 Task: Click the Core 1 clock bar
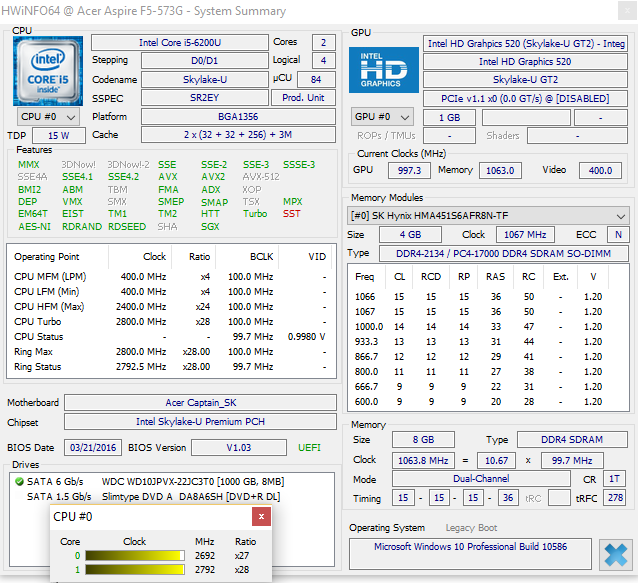pos(135,570)
